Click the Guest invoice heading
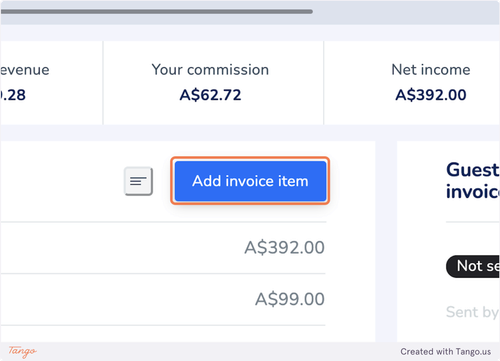The width and height of the screenshot is (500, 361). (x=473, y=181)
